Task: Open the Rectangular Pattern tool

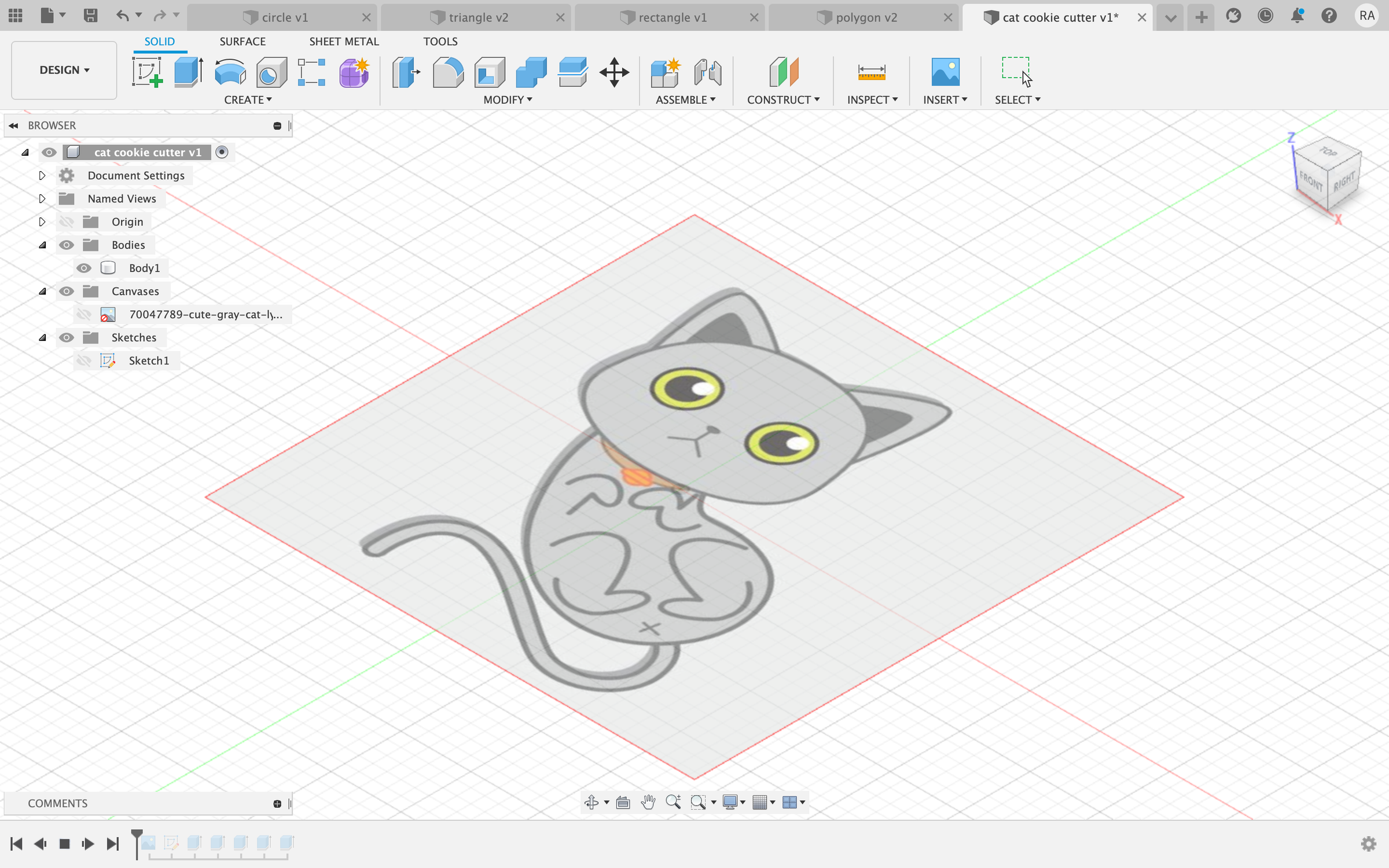Action: coord(311,72)
